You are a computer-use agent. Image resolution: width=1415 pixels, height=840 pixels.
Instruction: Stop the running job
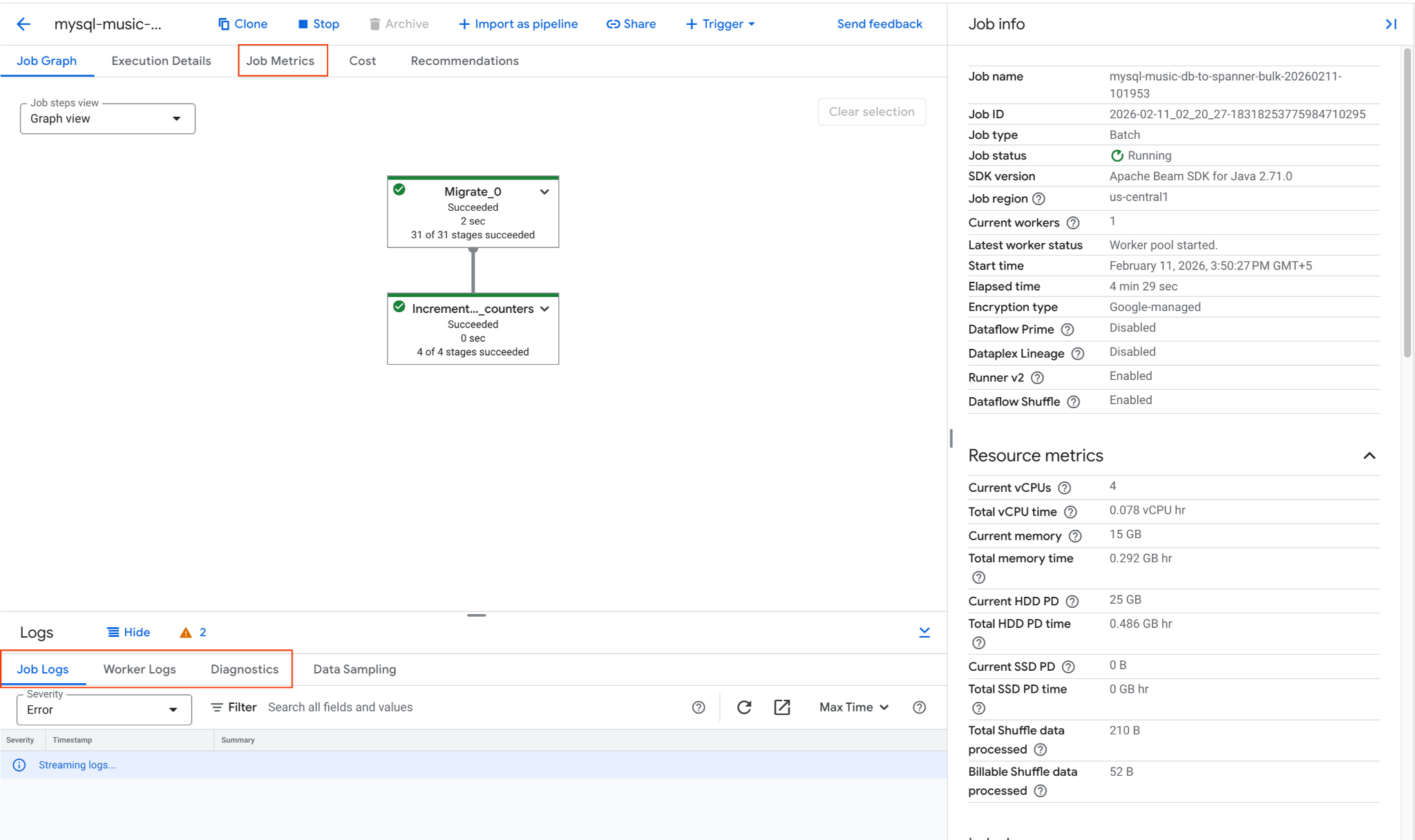click(319, 24)
